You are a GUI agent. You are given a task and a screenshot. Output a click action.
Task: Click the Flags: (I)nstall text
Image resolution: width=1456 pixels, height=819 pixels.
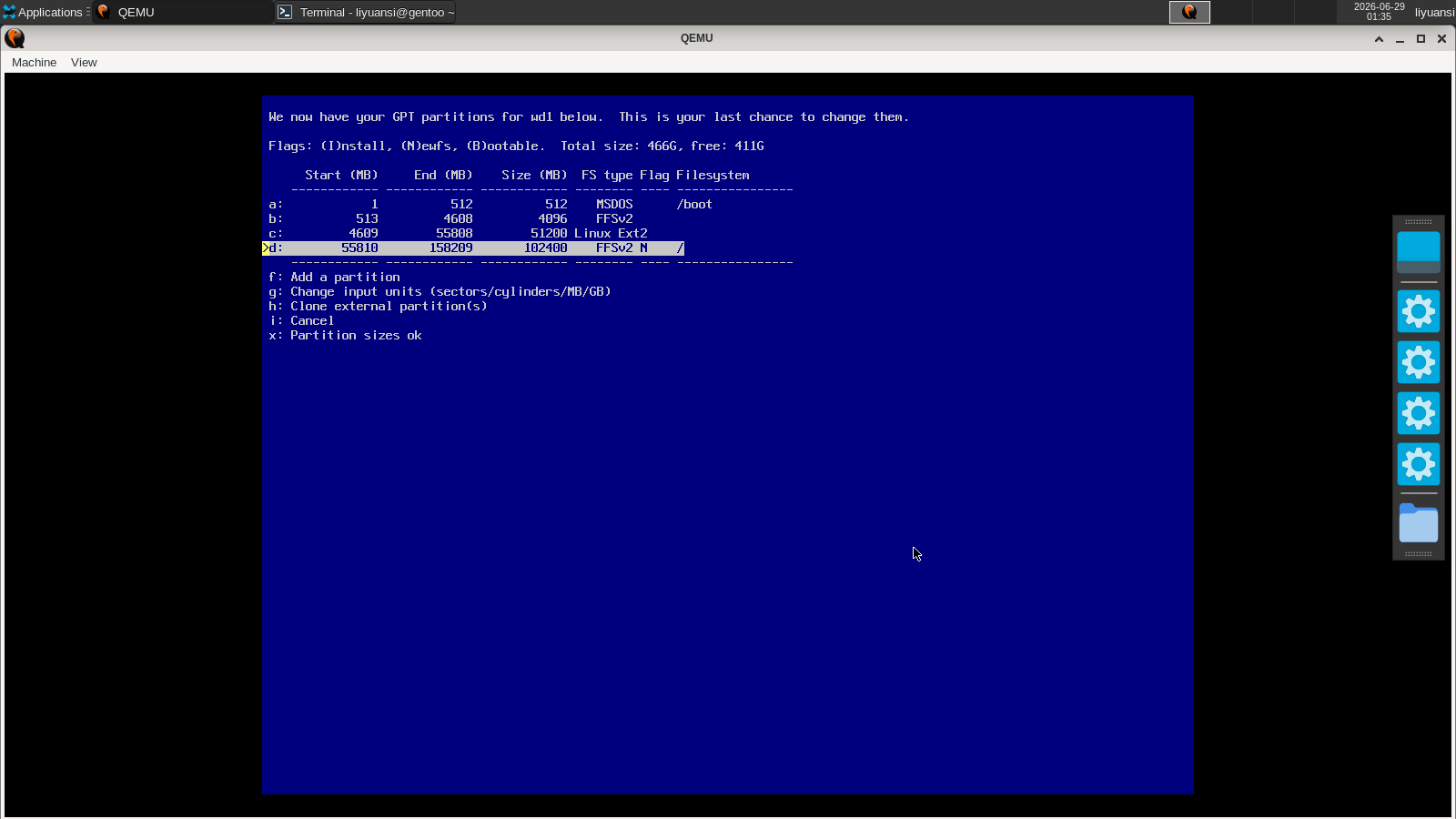pos(330,147)
